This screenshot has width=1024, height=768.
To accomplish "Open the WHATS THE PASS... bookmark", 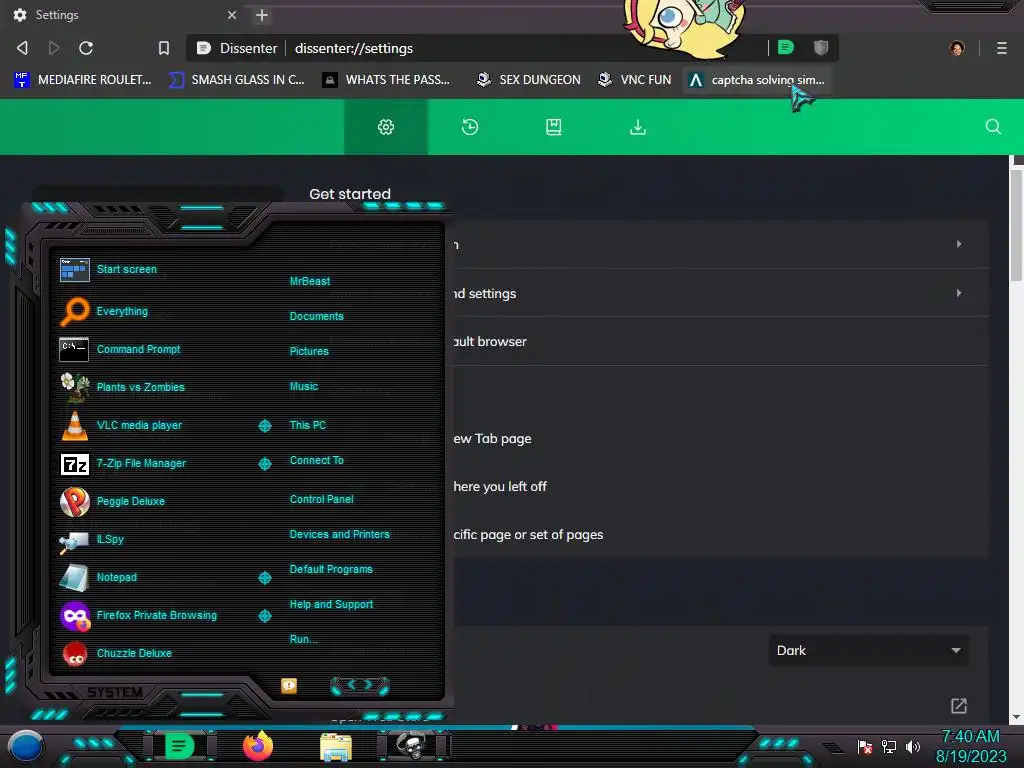I will (387, 80).
